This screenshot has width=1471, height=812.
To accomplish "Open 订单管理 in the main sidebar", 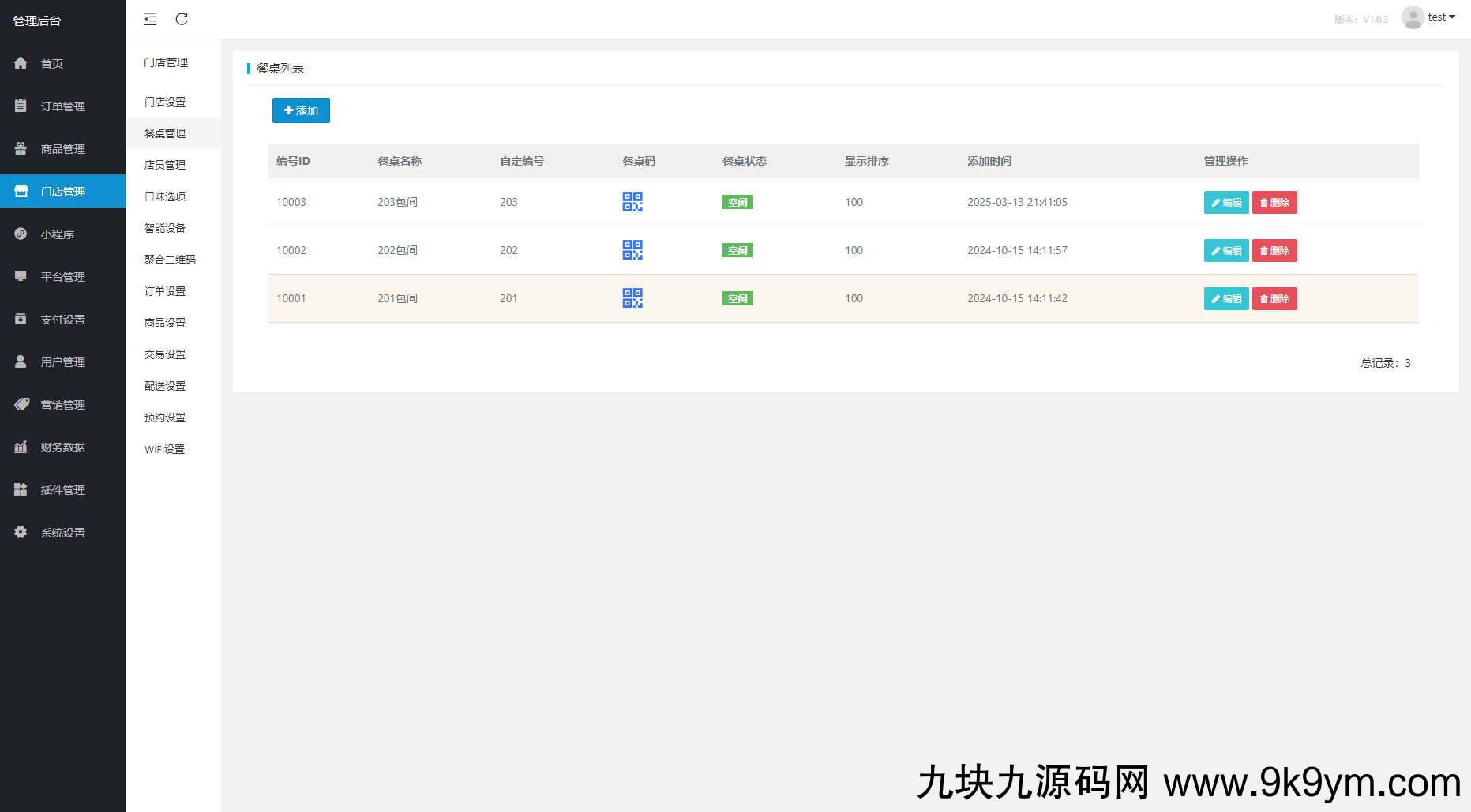I will pos(63,107).
